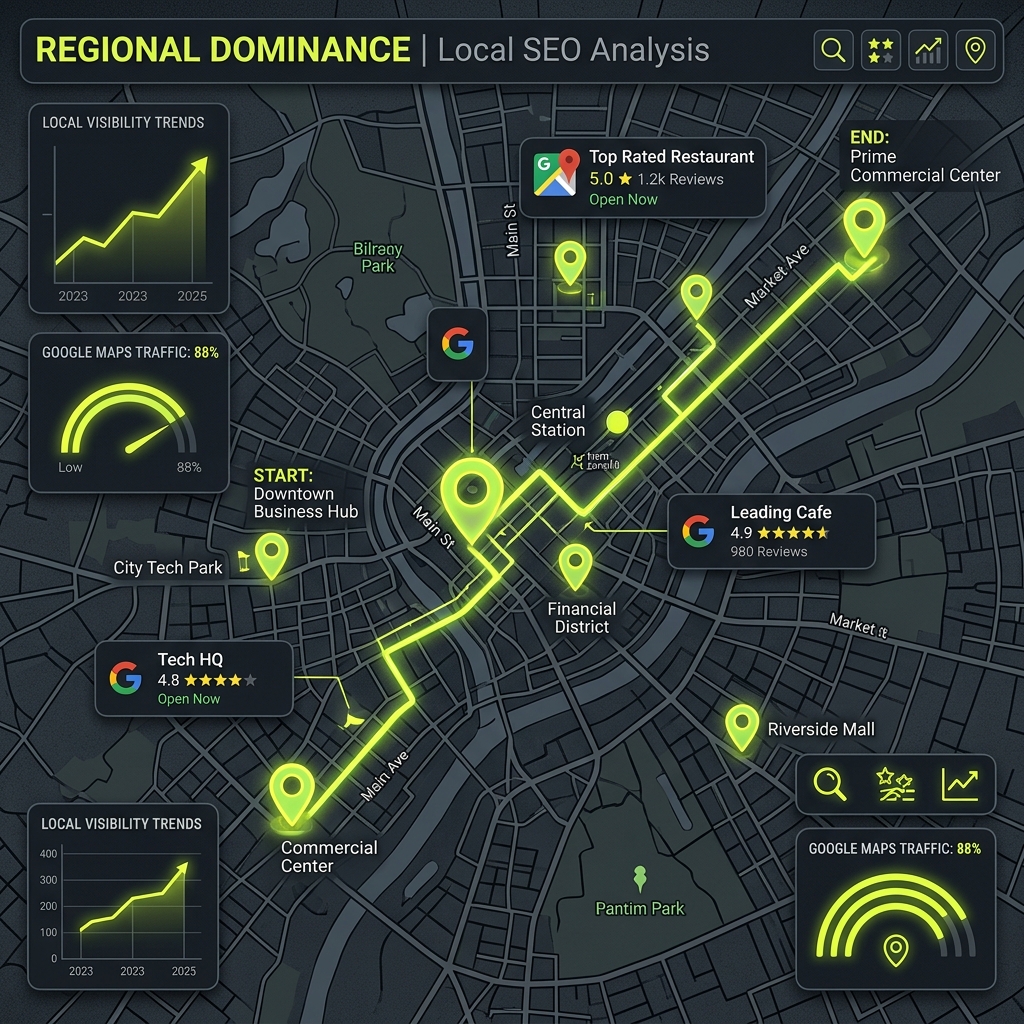1024x1024 pixels.
Task: Click the Central Station glowing dot marker
Action: click(x=617, y=422)
